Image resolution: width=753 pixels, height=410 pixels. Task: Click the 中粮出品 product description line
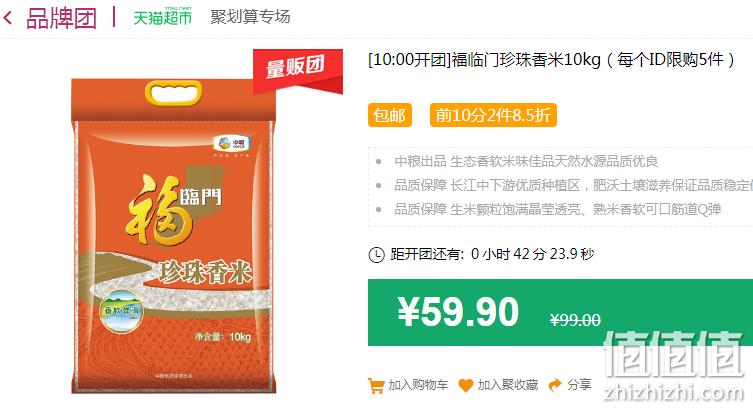pos(526,161)
